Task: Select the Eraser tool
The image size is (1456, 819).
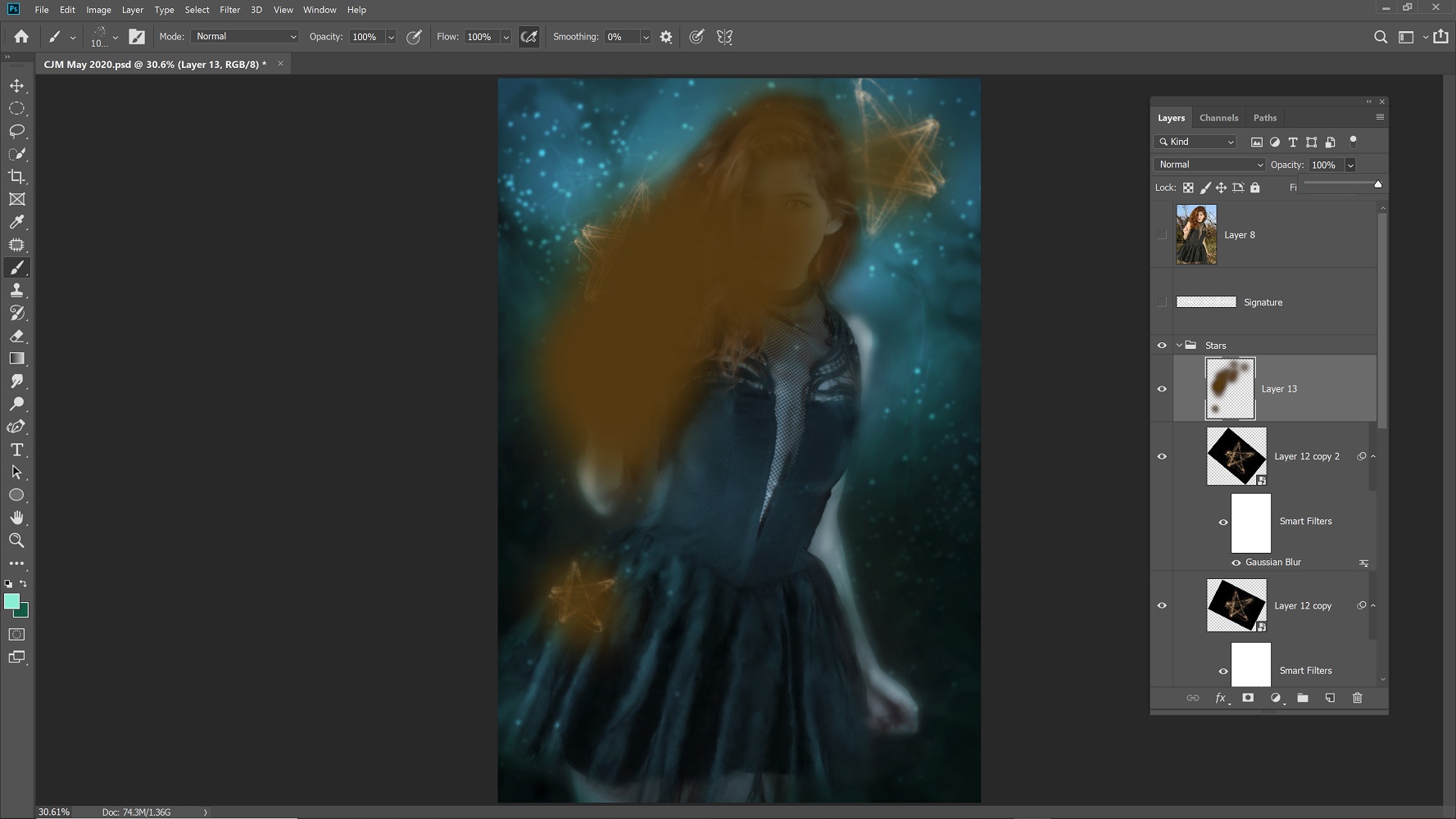Action: (16, 336)
